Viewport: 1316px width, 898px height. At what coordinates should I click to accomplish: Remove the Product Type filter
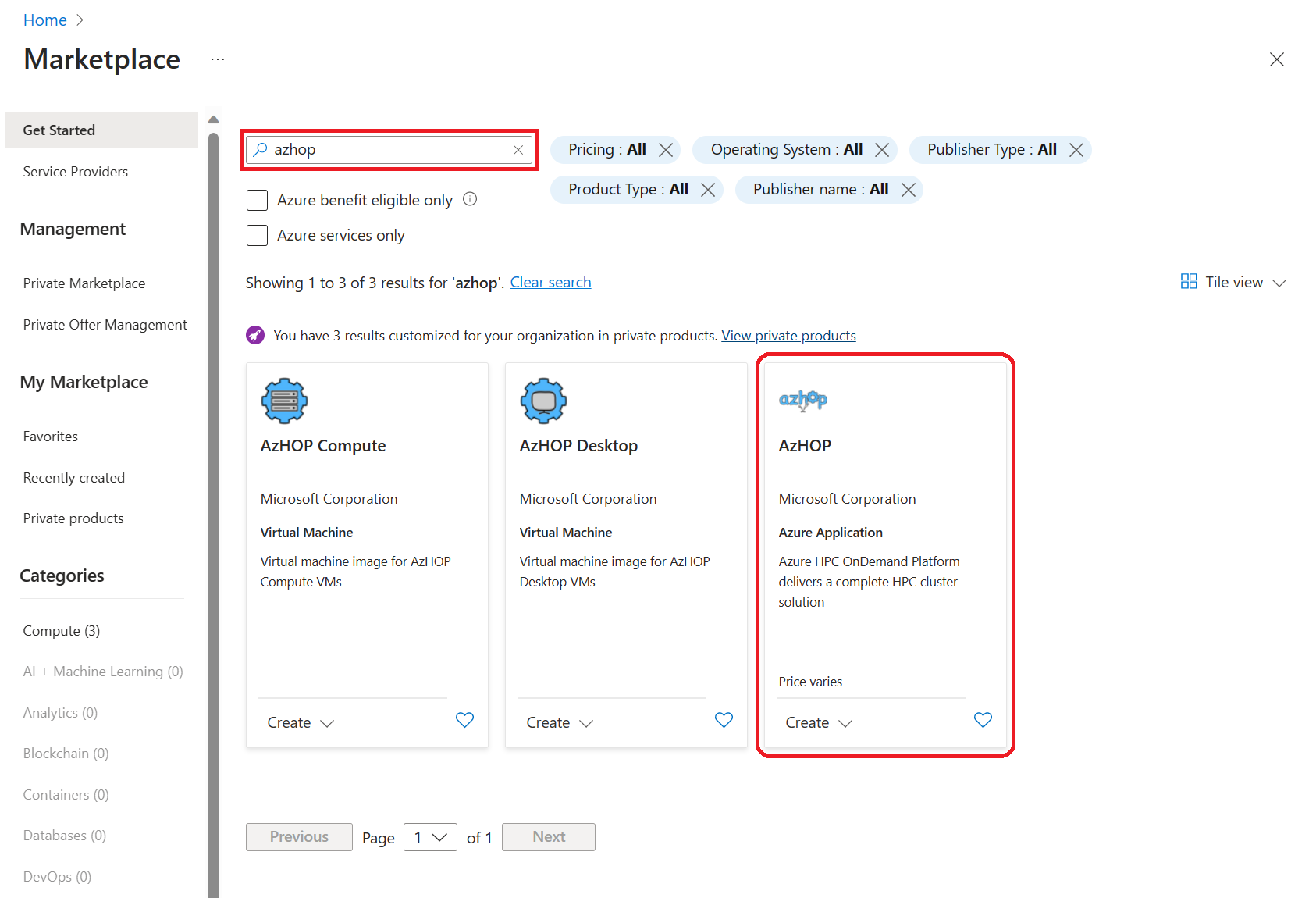(708, 190)
